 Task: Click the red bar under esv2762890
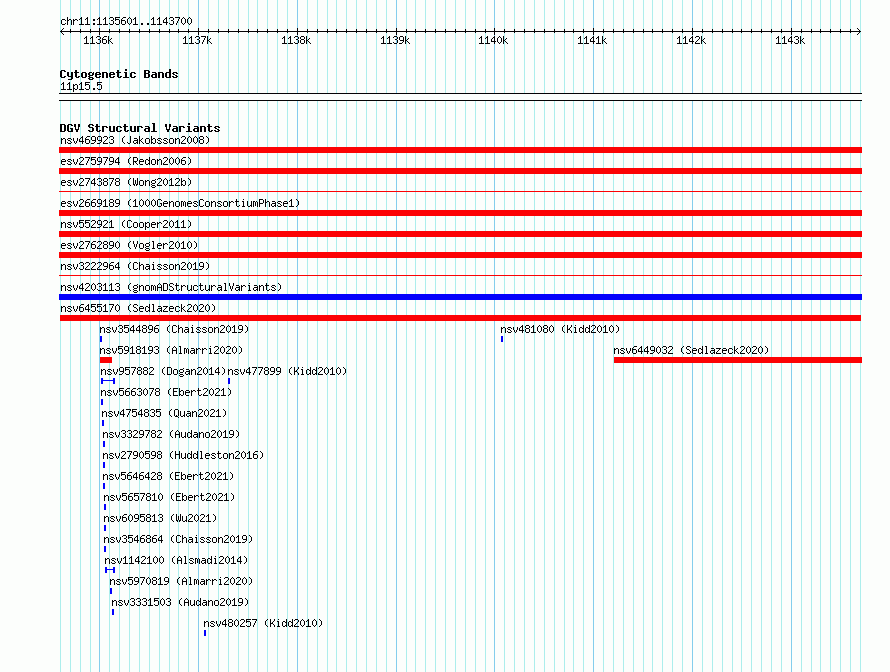pos(460,255)
